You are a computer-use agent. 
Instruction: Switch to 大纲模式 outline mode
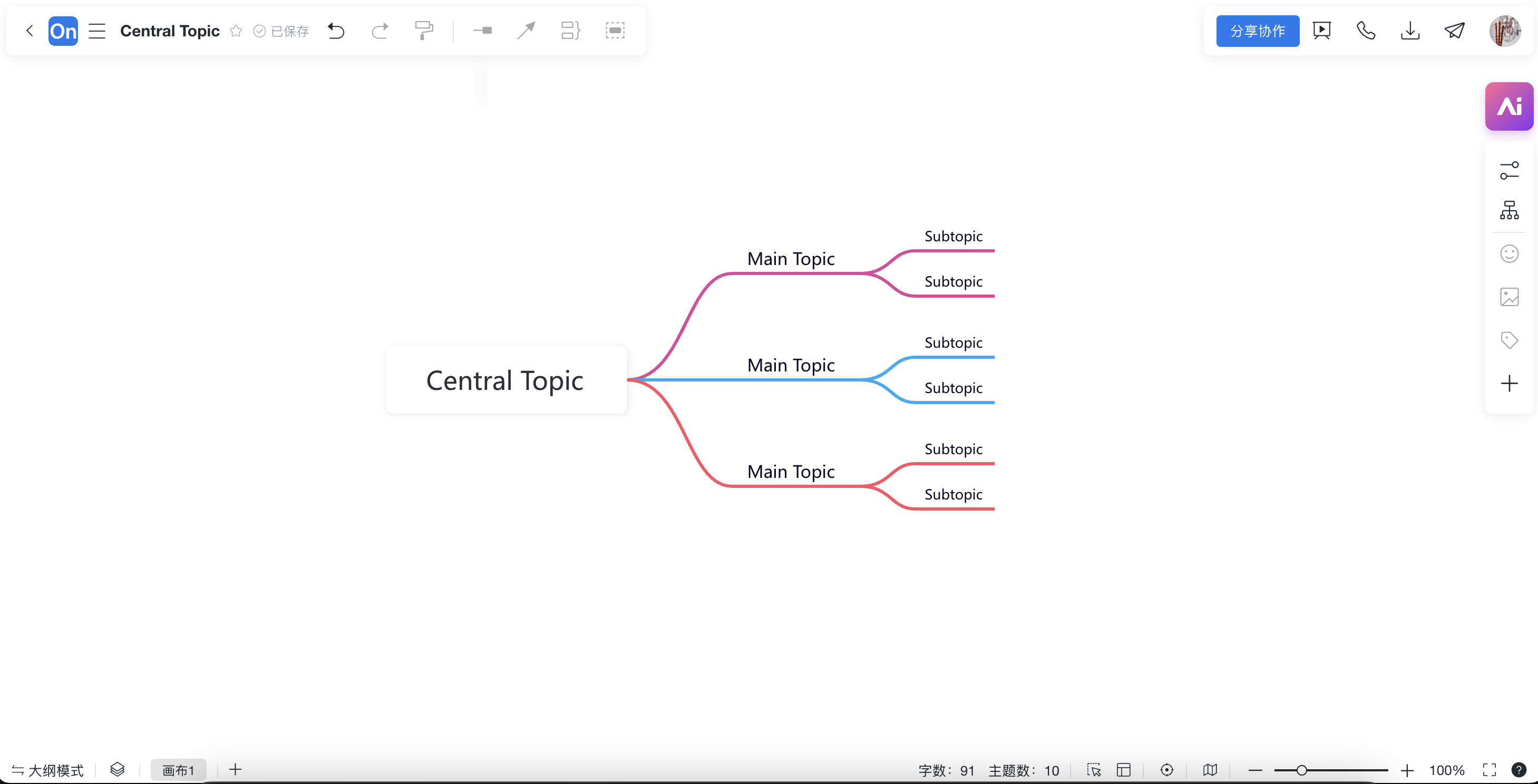coord(48,770)
